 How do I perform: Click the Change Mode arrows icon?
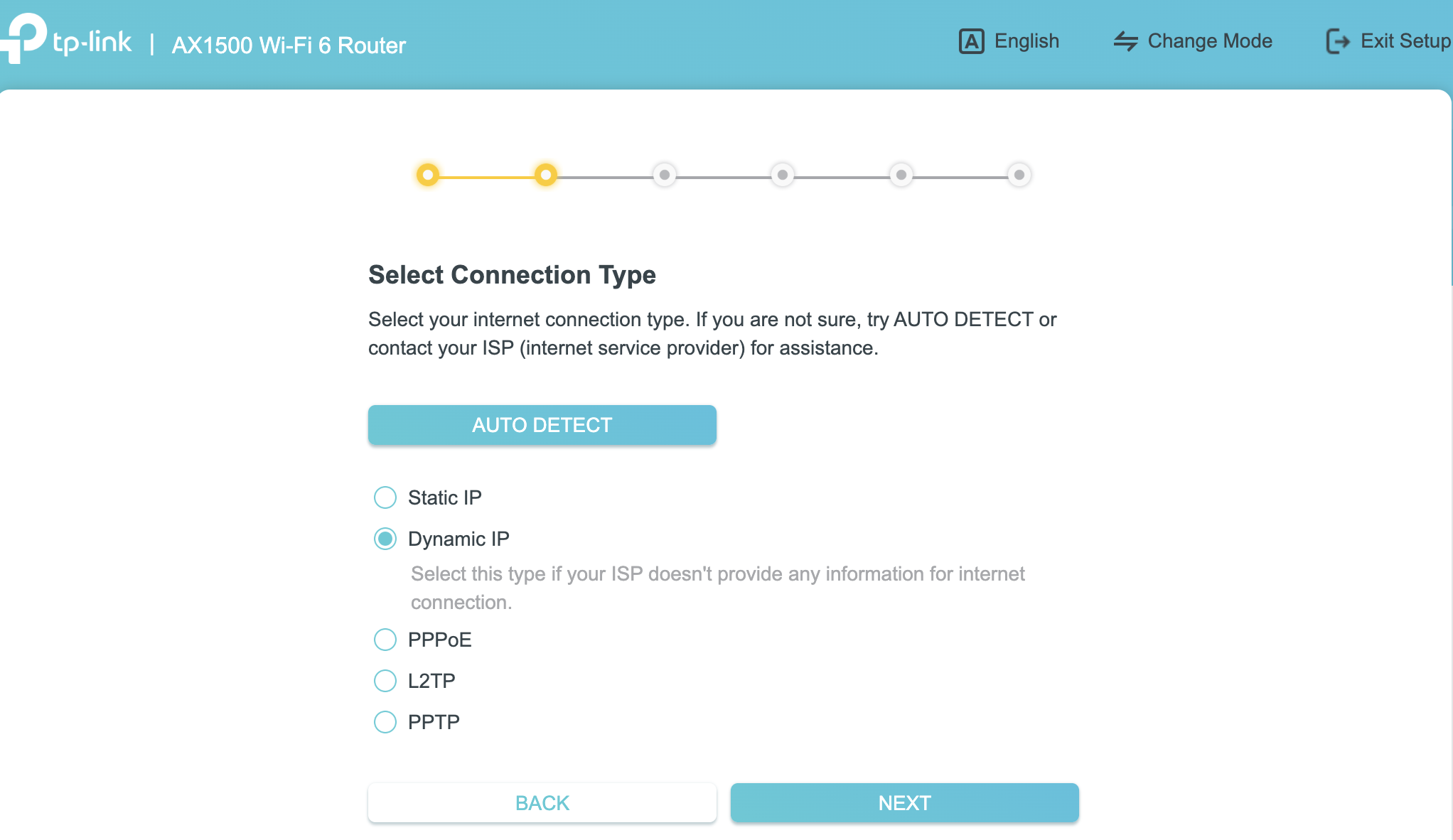(1125, 41)
